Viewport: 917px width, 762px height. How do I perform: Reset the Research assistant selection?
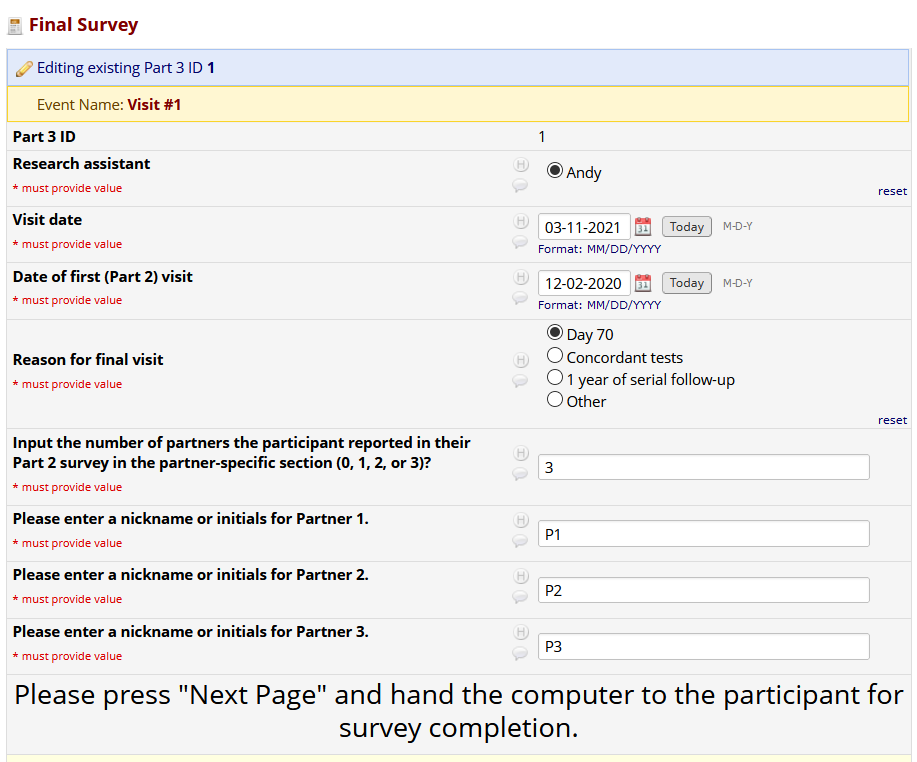click(892, 191)
